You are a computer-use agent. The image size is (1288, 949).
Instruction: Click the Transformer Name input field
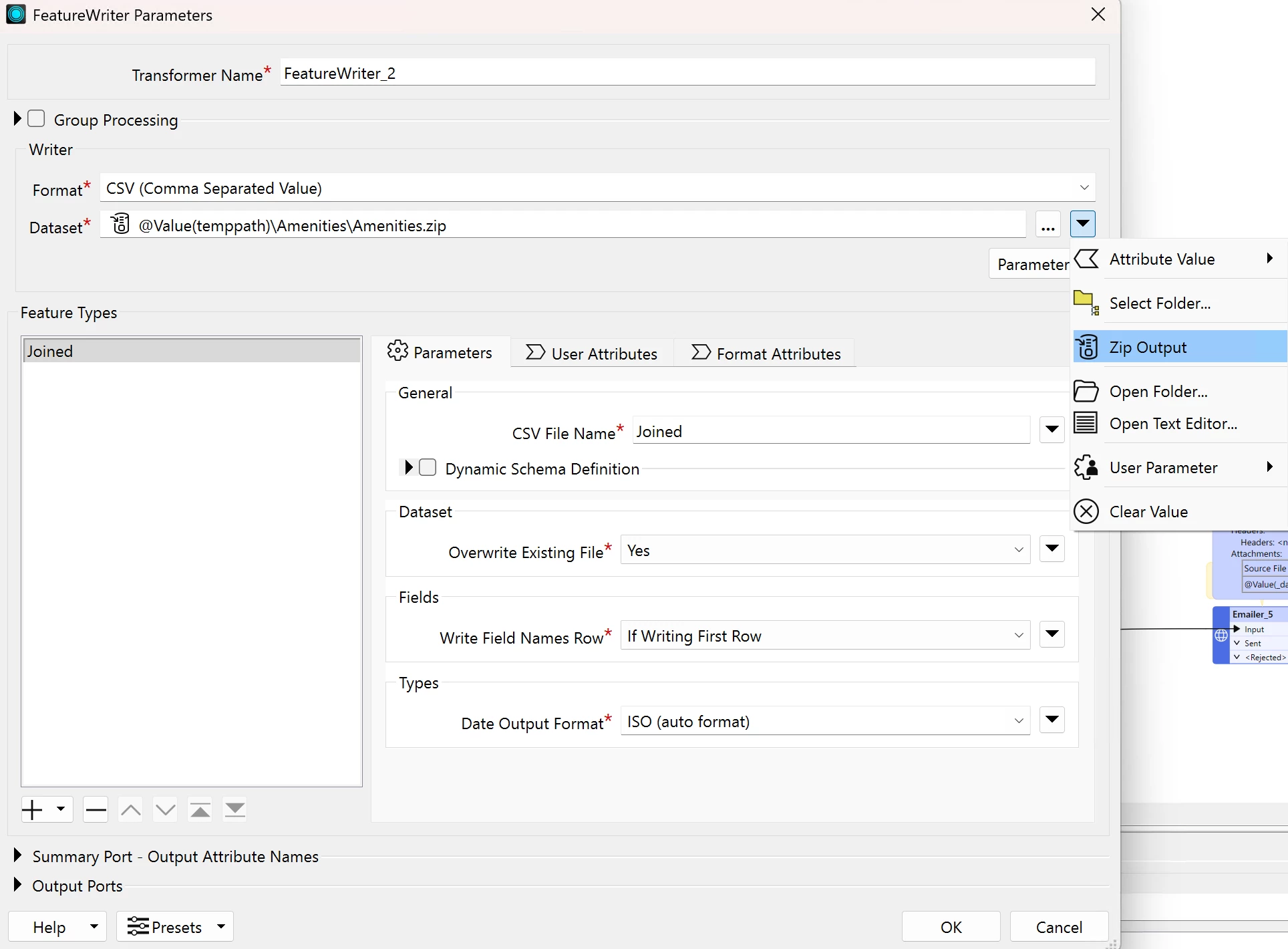coord(687,72)
